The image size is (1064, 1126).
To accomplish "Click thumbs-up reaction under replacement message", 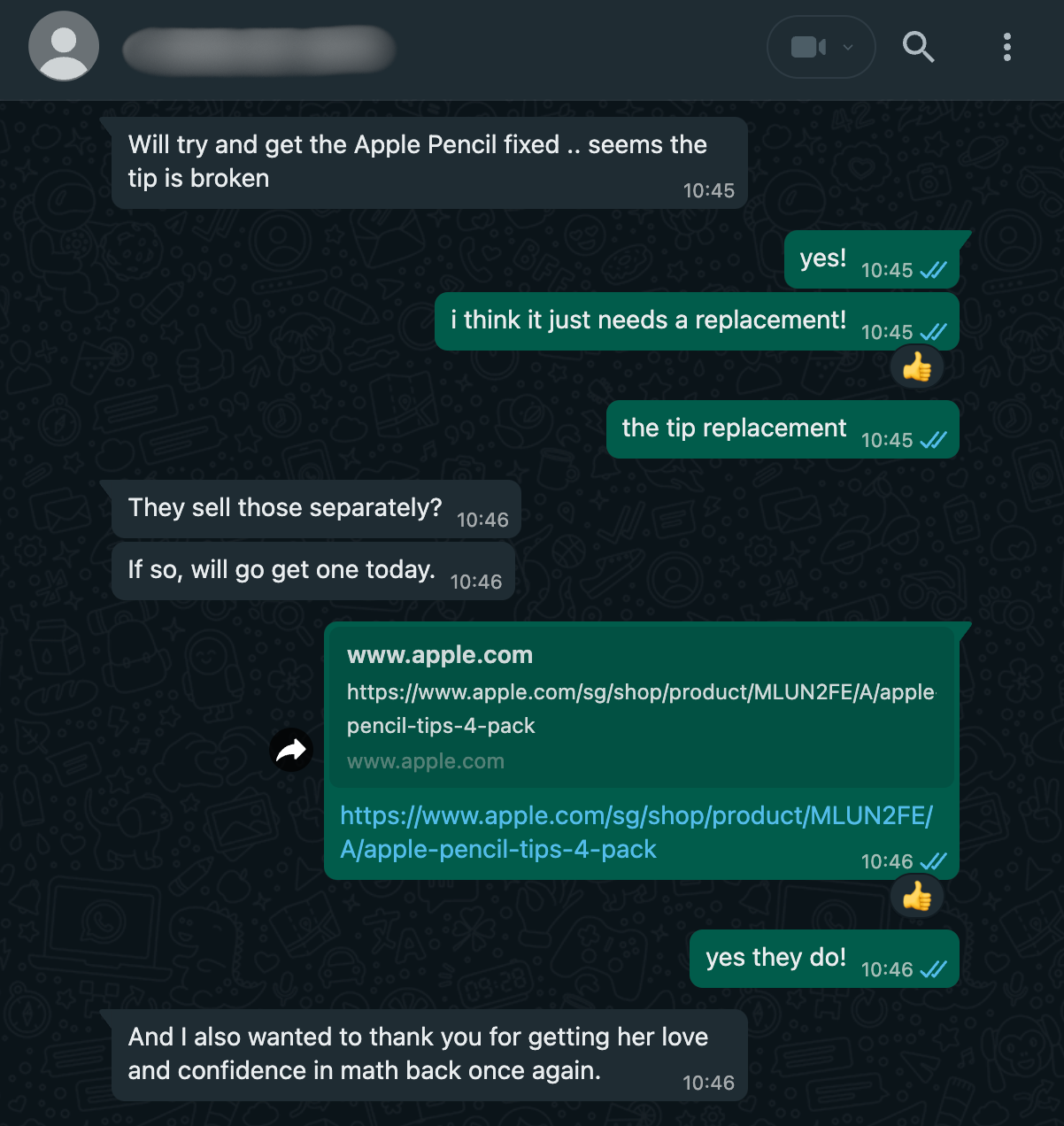I will click(x=917, y=366).
